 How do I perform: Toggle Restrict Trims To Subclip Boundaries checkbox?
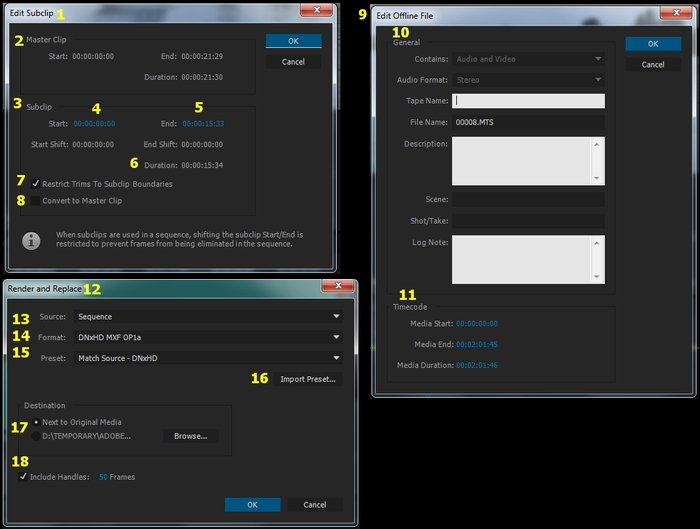point(36,184)
